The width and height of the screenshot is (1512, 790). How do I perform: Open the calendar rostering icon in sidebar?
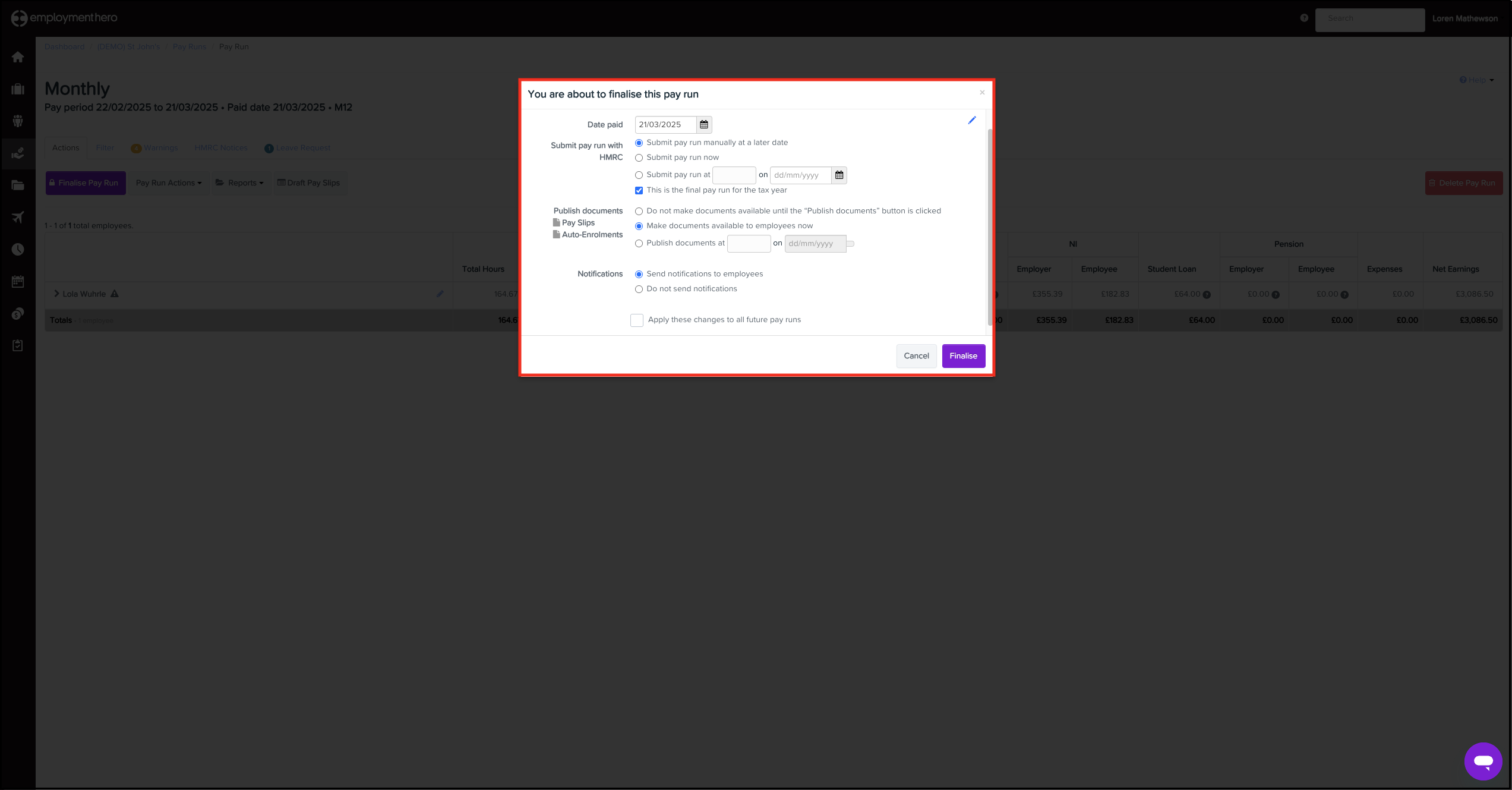pos(18,281)
